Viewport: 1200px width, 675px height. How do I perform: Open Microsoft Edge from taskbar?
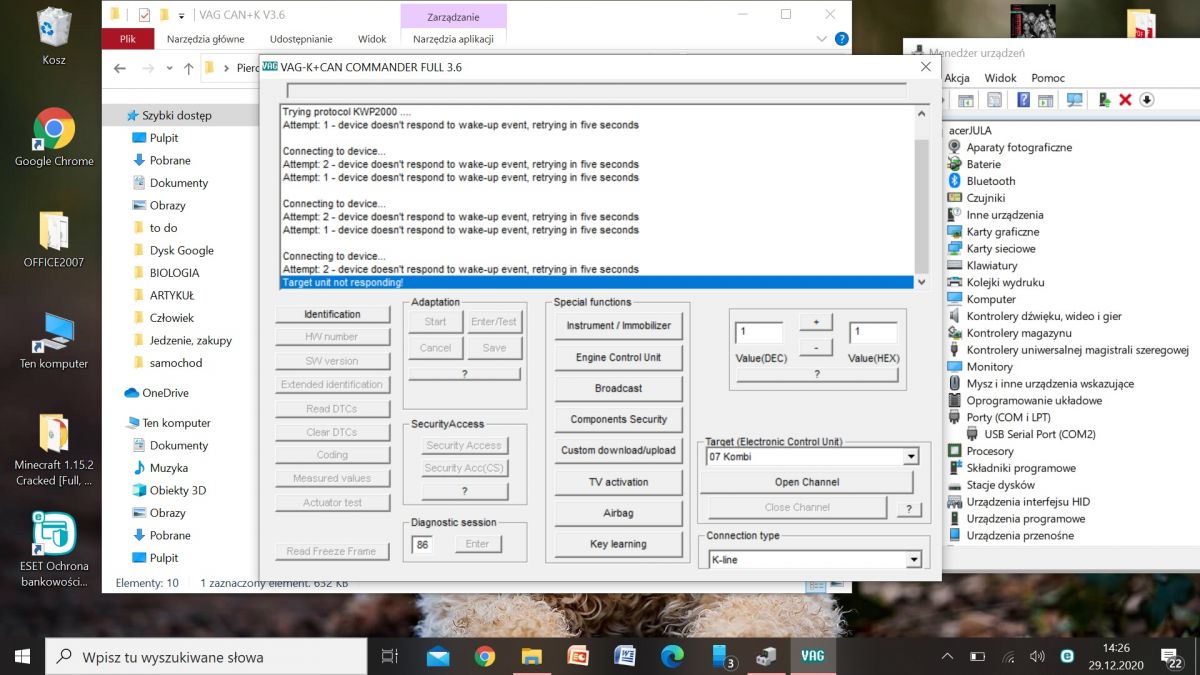(672, 657)
